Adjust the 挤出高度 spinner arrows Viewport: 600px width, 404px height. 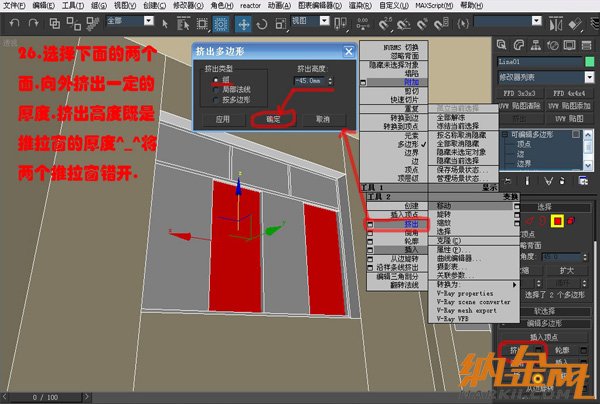click(x=330, y=81)
